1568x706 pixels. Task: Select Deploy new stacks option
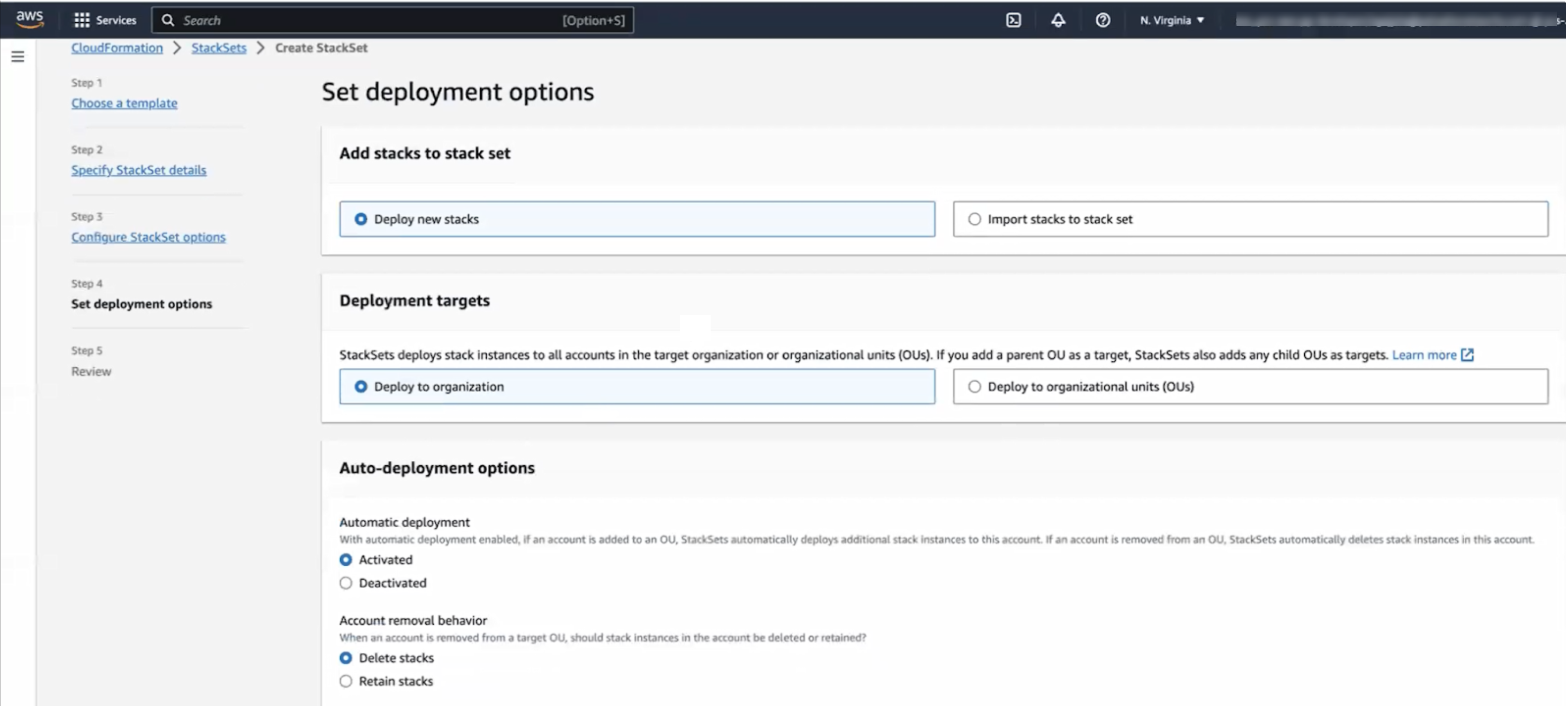tap(637, 219)
